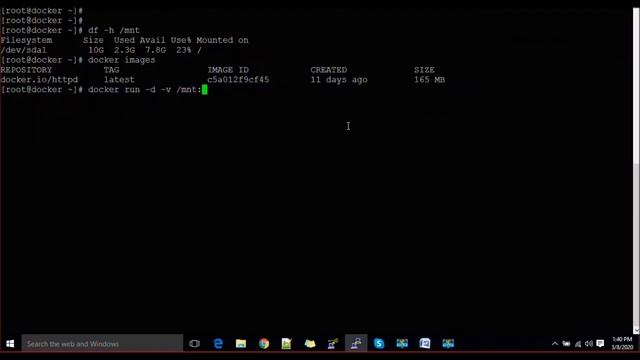Launch Microsoft Edge from the taskbar
640x360 pixels.
(218, 344)
